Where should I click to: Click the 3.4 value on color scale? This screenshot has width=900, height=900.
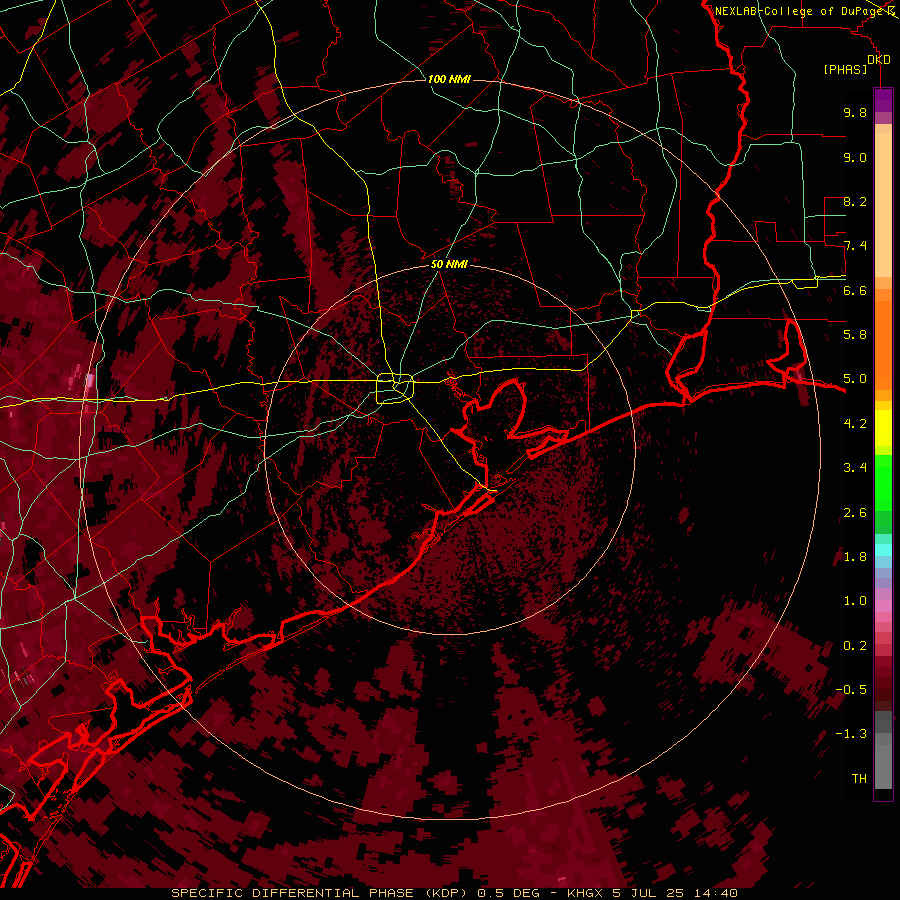(855, 468)
